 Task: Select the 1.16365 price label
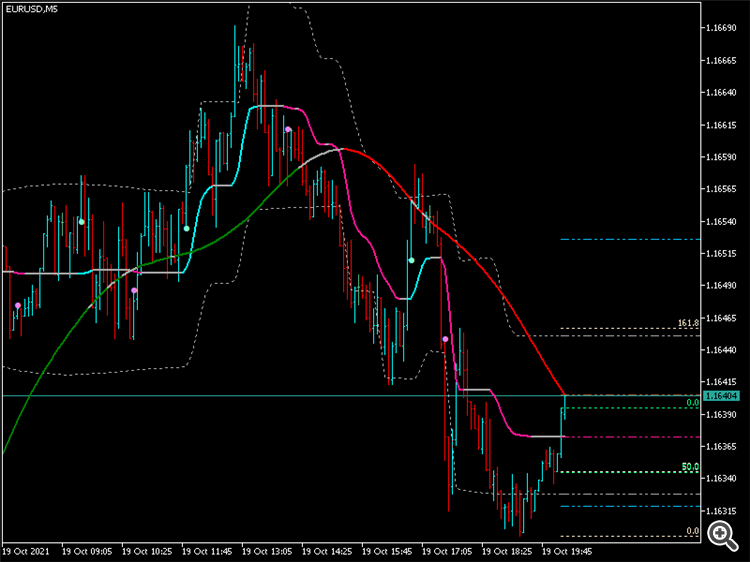(x=721, y=447)
